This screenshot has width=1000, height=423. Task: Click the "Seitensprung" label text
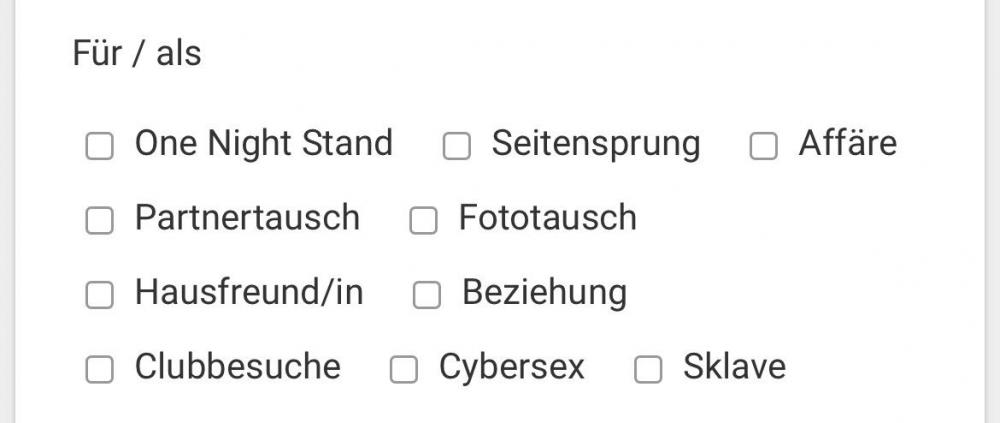click(x=595, y=145)
